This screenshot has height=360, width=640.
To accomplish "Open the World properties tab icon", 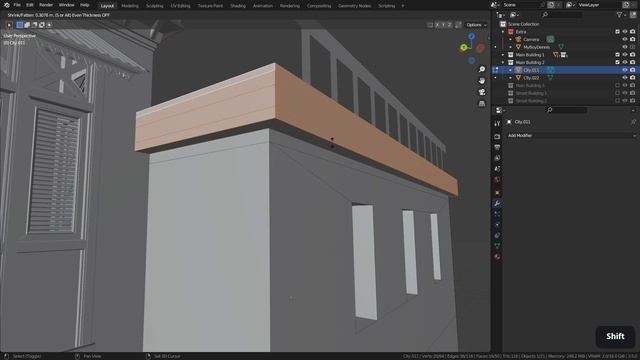I will (x=497, y=179).
